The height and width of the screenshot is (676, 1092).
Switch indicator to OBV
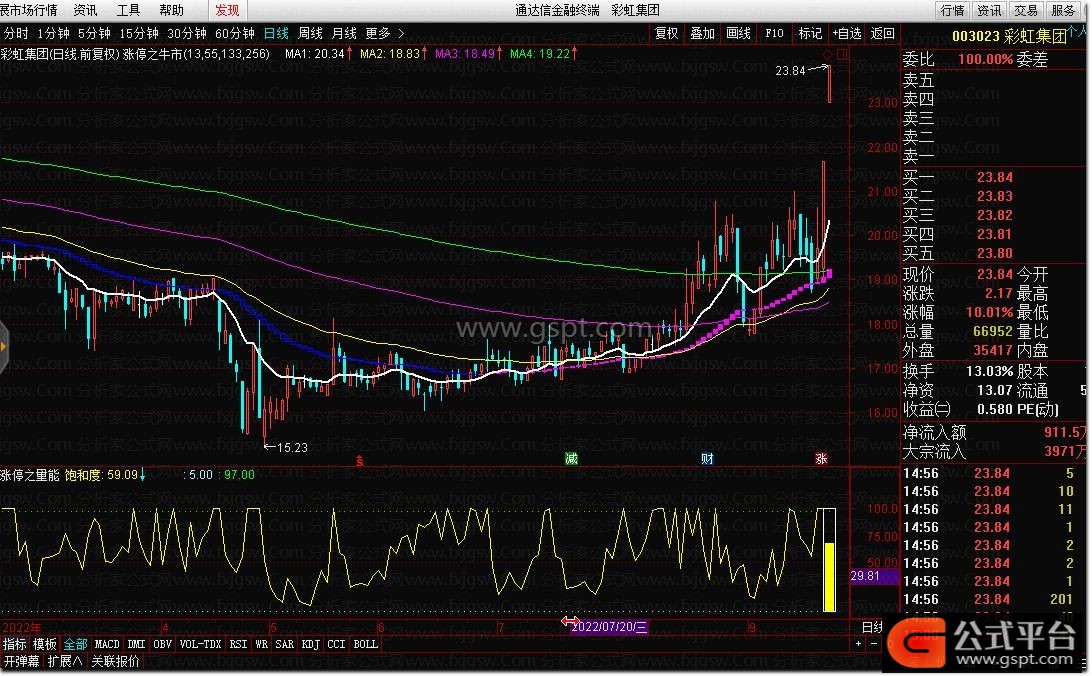(x=162, y=644)
